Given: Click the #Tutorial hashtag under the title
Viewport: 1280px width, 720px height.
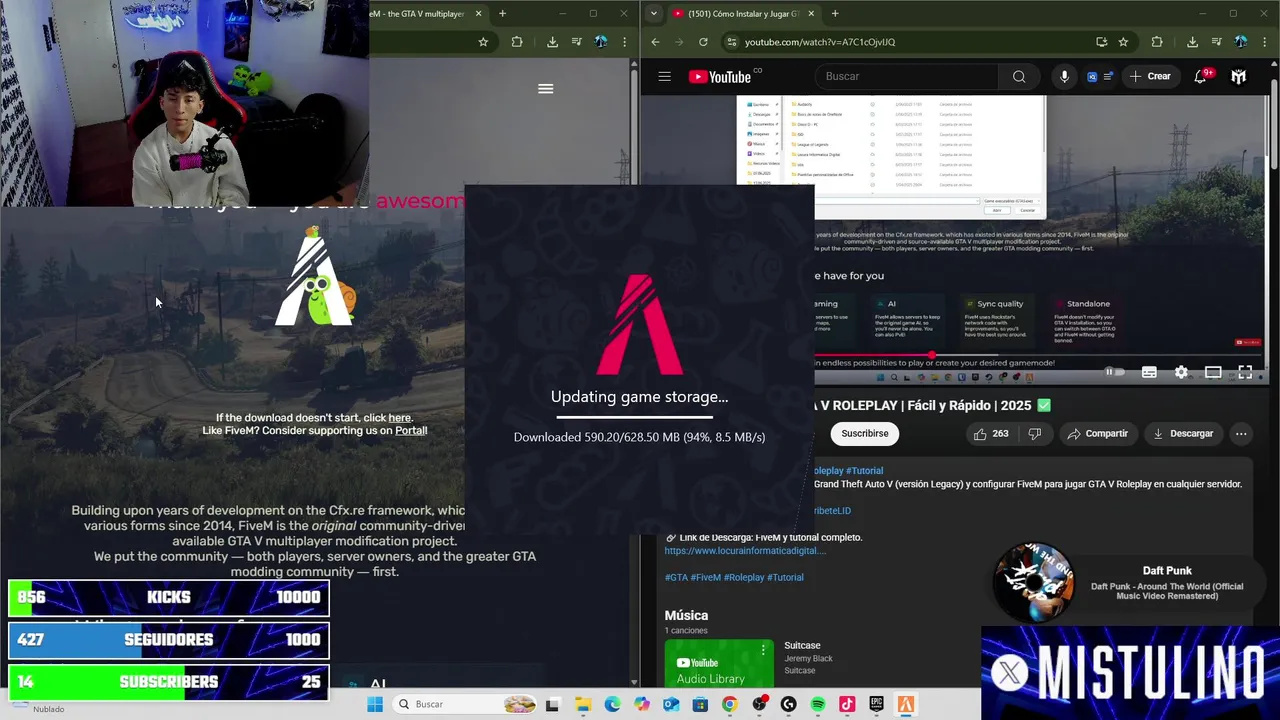Looking at the screenshot, I should [864, 470].
